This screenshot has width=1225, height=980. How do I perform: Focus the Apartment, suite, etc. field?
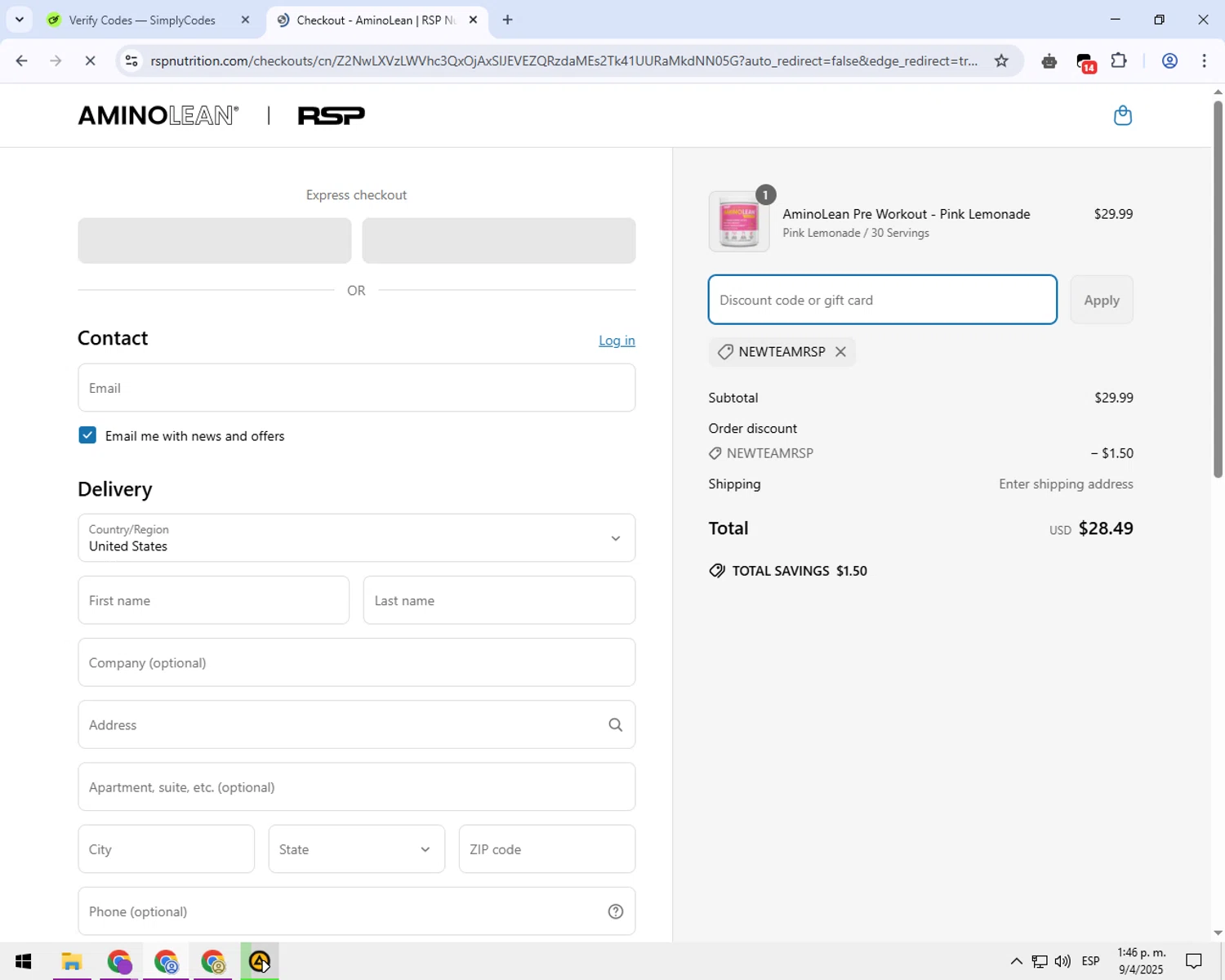click(356, 786)
